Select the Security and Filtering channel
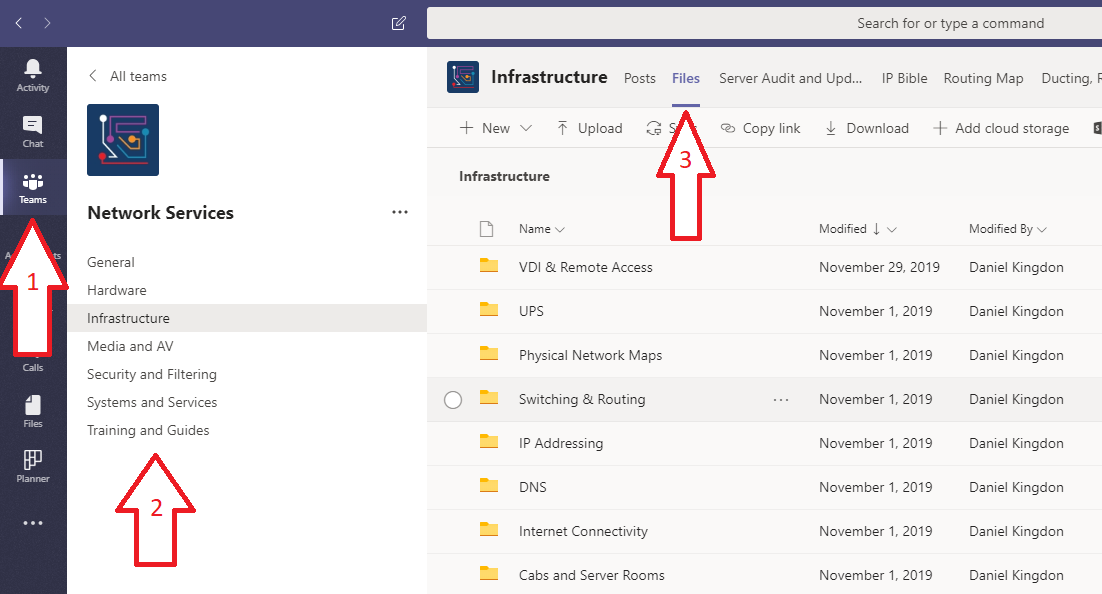This screenshot has height=594, width=1102. pos(152,374)
